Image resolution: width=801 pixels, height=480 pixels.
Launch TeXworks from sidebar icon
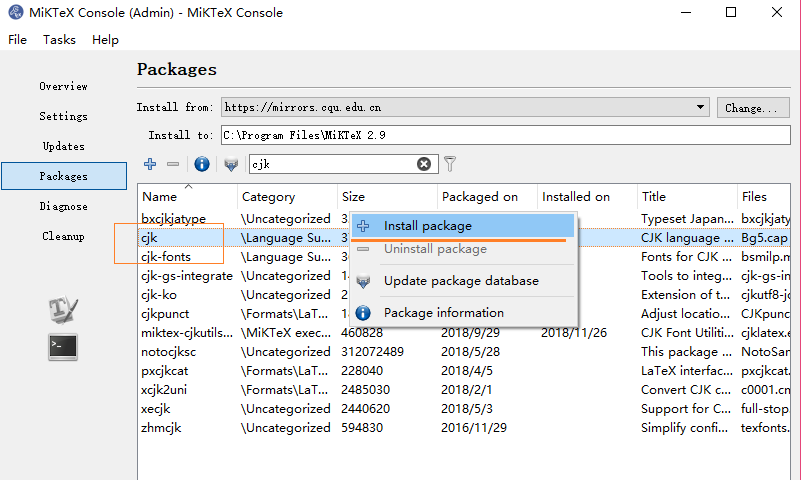(x=63, y=309)
